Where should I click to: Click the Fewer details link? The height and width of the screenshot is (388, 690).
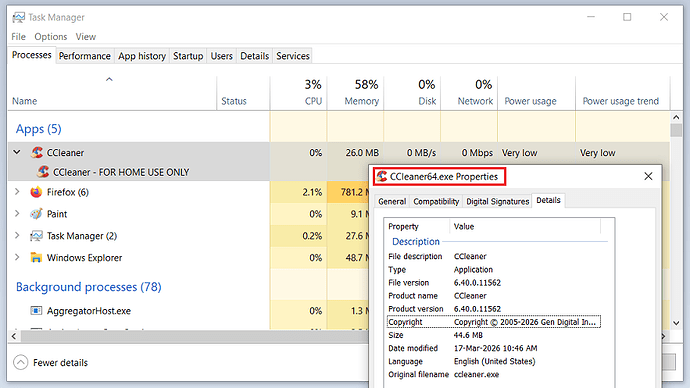60,362
